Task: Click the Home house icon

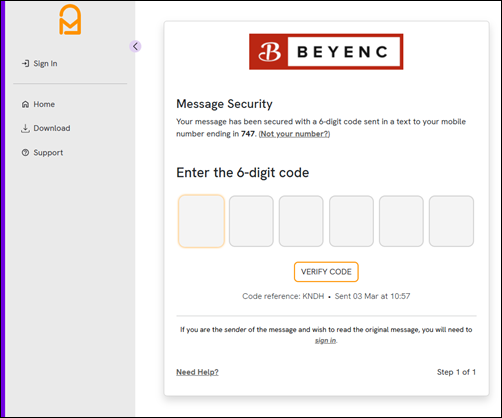Action: (x=25, y=104)
